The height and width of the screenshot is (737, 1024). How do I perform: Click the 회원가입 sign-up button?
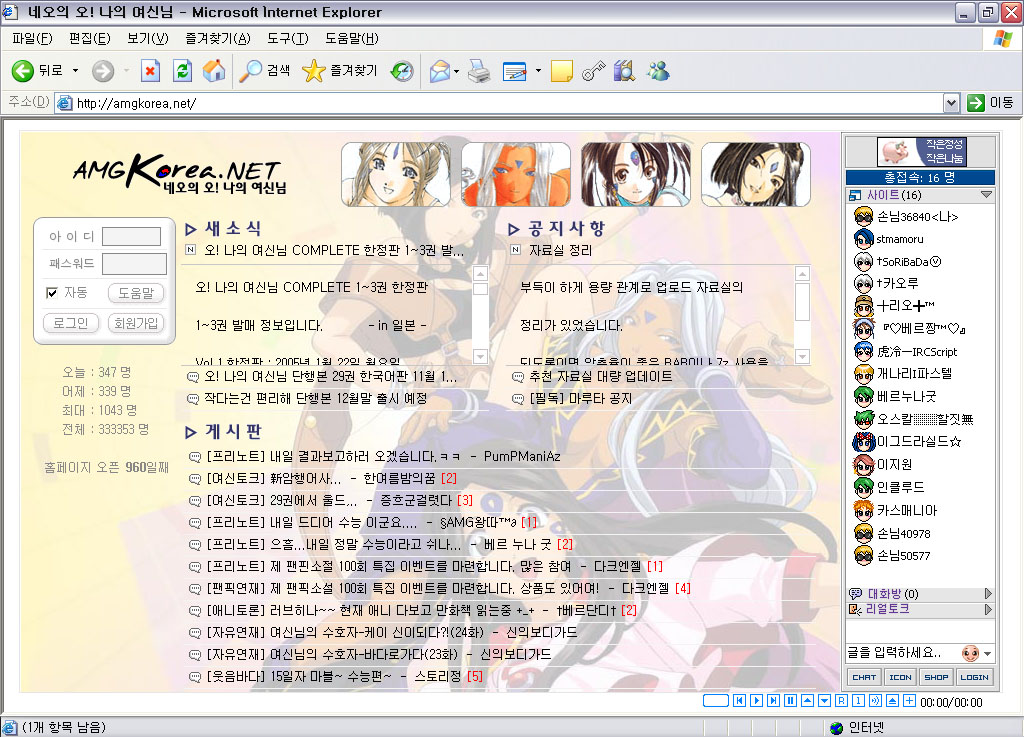(x=136, y=323)
